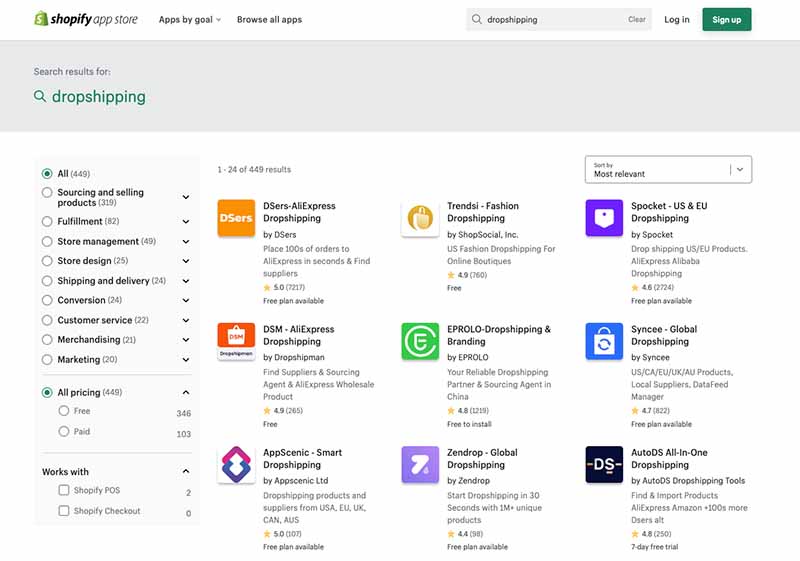Click the AutoDS dark app icon
Viewport: 800px width, 561px height.
pos(604,465)
